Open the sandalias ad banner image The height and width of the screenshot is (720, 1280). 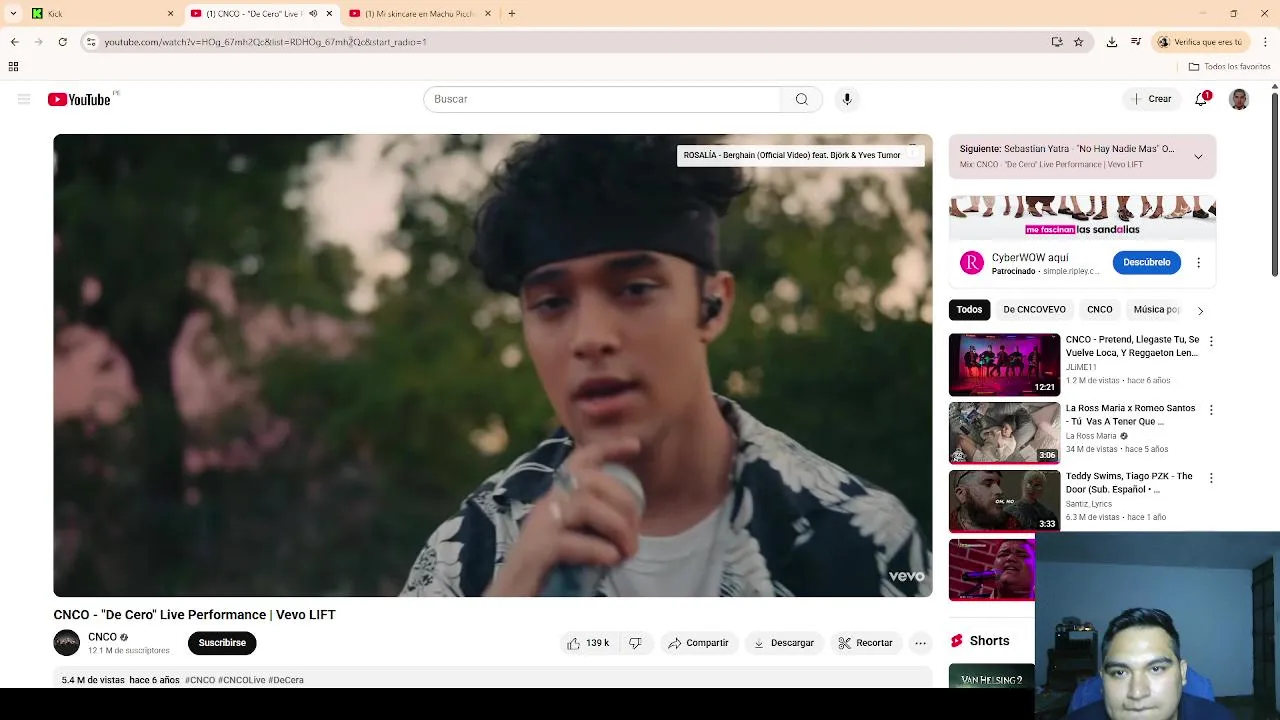pyautogui.click(x=1082, y=218)
